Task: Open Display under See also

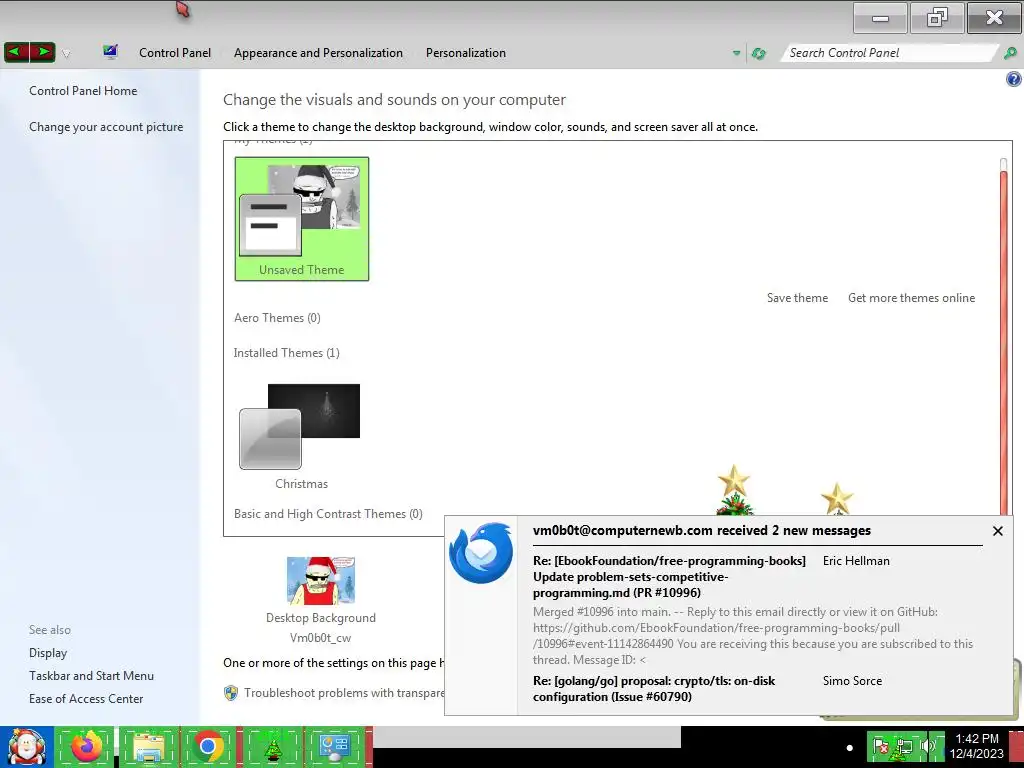Action: tap(48, 653)
